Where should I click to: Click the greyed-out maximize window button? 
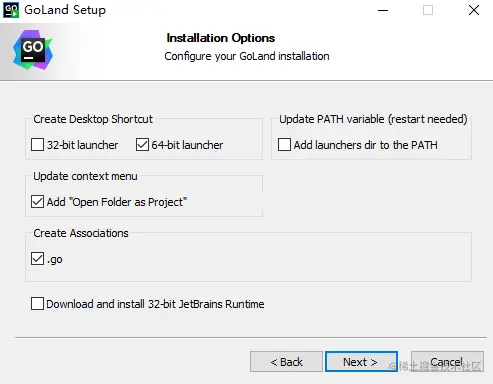pos(428,10)
